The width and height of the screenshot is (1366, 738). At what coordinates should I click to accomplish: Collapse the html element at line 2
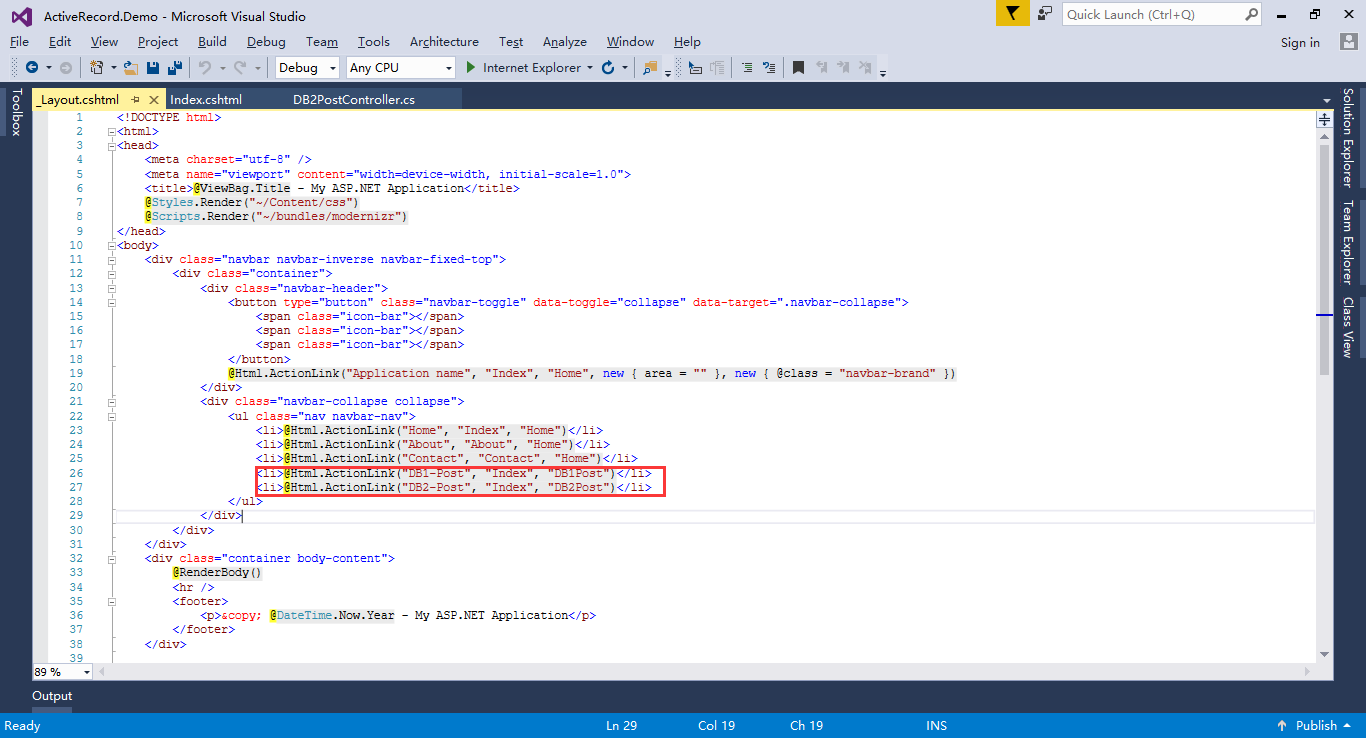(112, 132)
